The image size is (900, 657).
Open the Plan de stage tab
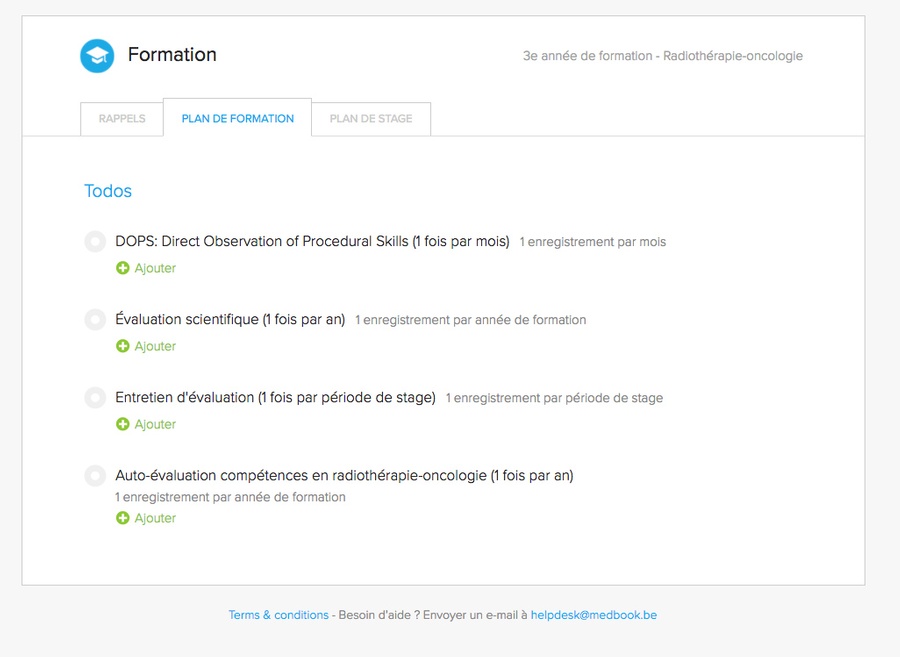point(371,119)
